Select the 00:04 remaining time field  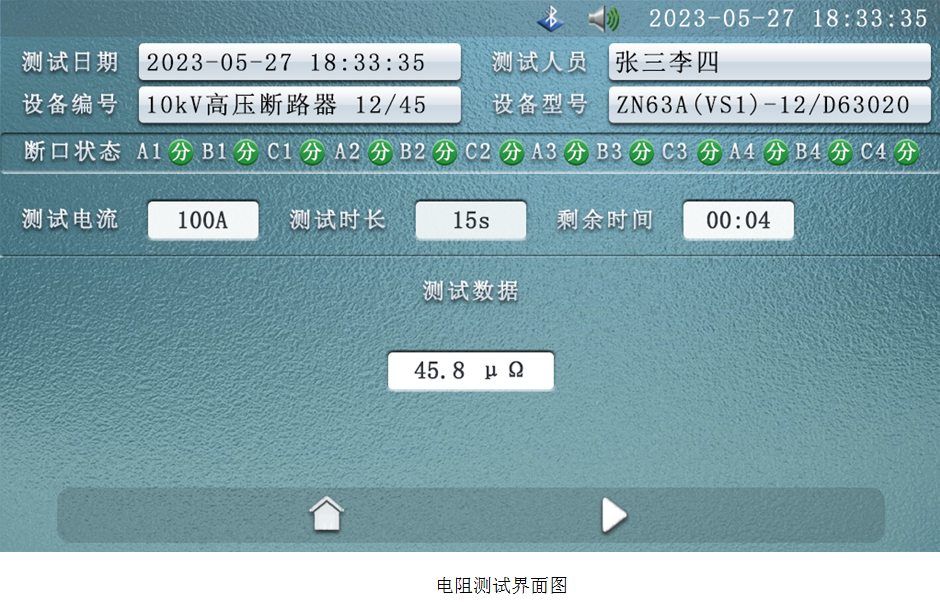coord(738,220)
